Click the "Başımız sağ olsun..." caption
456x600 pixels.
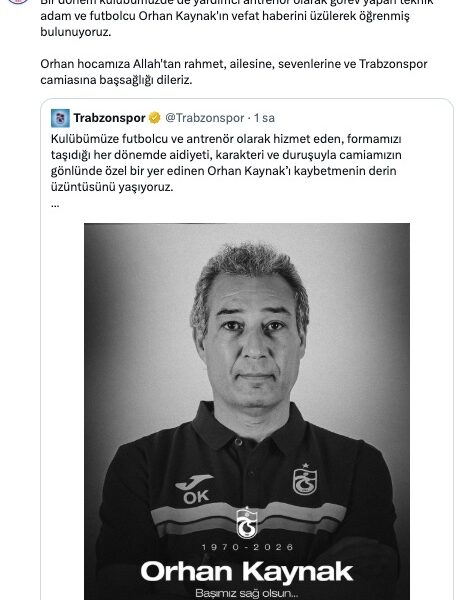[247, 593]
